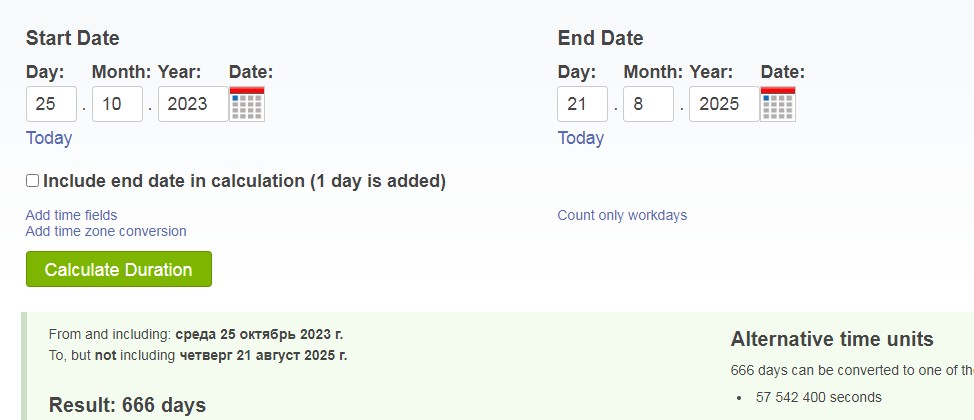
Task: Open the 'Add time zone conversion' link
Action: [x=106, y=231]
